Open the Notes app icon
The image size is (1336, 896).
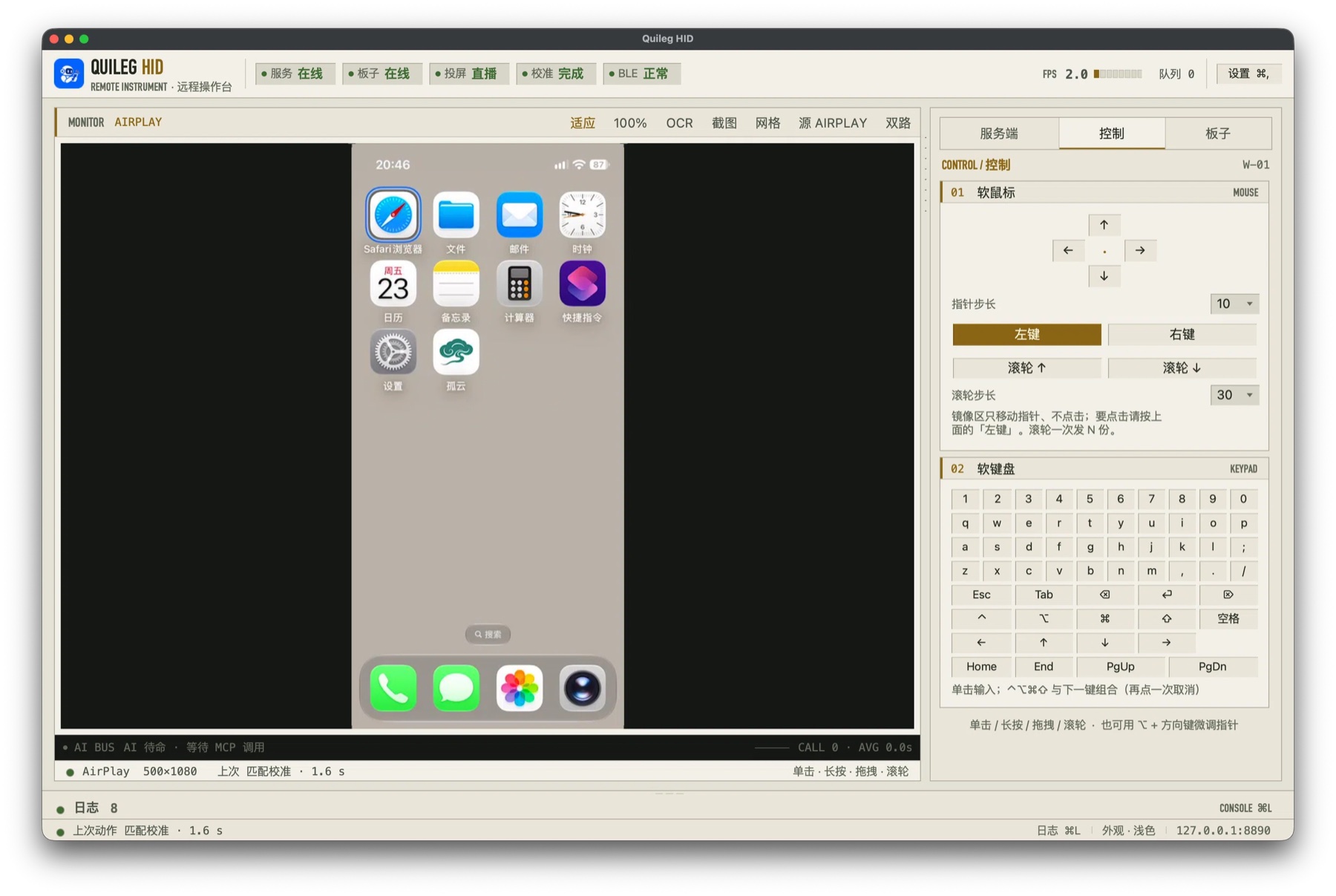click(456, 284)
